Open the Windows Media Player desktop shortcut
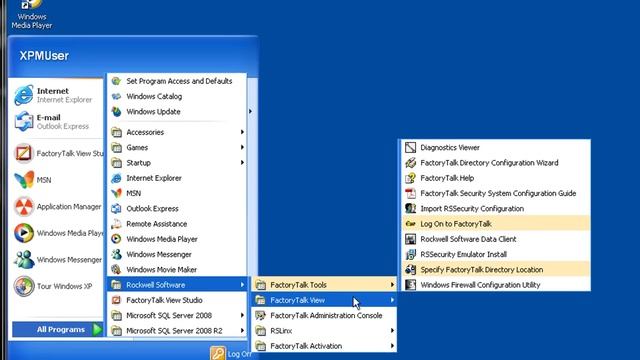Image resolution: width=640 pixels, height=360 pixels. coord(31,14)
